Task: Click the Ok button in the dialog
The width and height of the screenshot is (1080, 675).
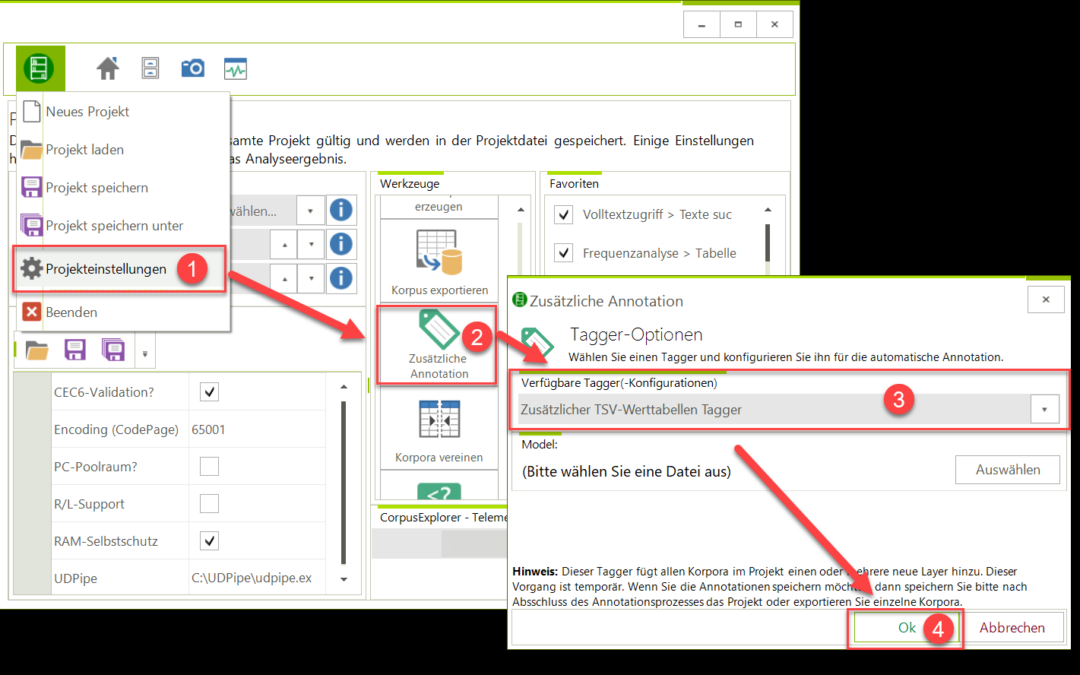Action: click(x=905, y=628)
